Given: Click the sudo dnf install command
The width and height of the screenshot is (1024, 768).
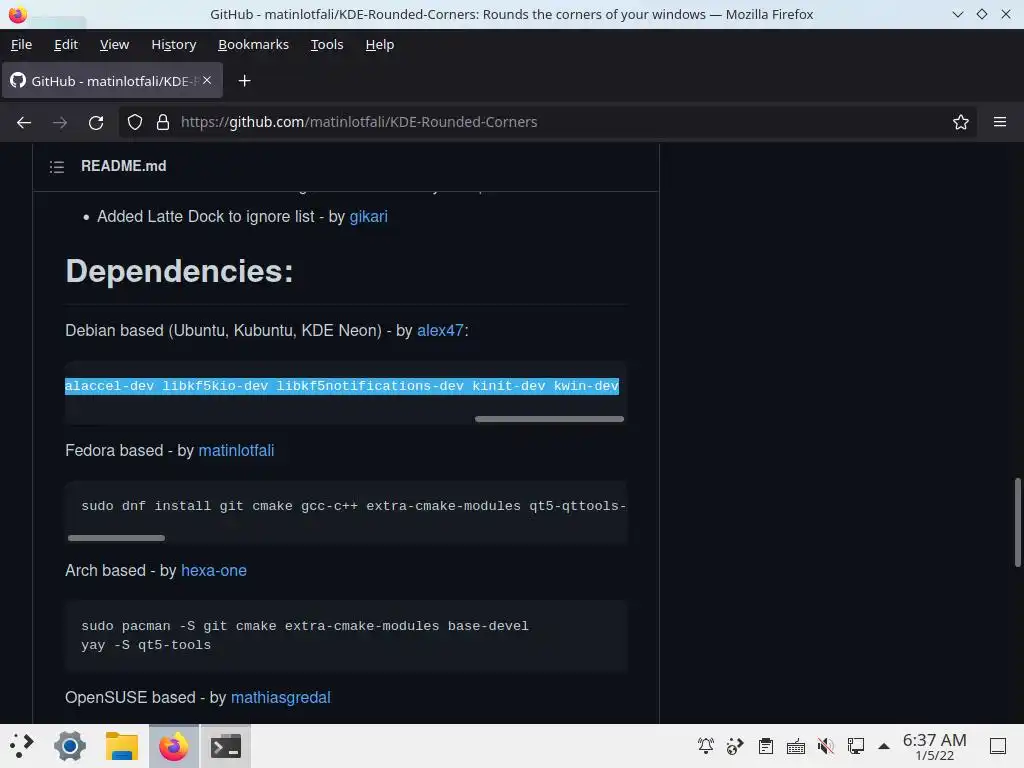Looking at the screenshot, I should (353, 506).
